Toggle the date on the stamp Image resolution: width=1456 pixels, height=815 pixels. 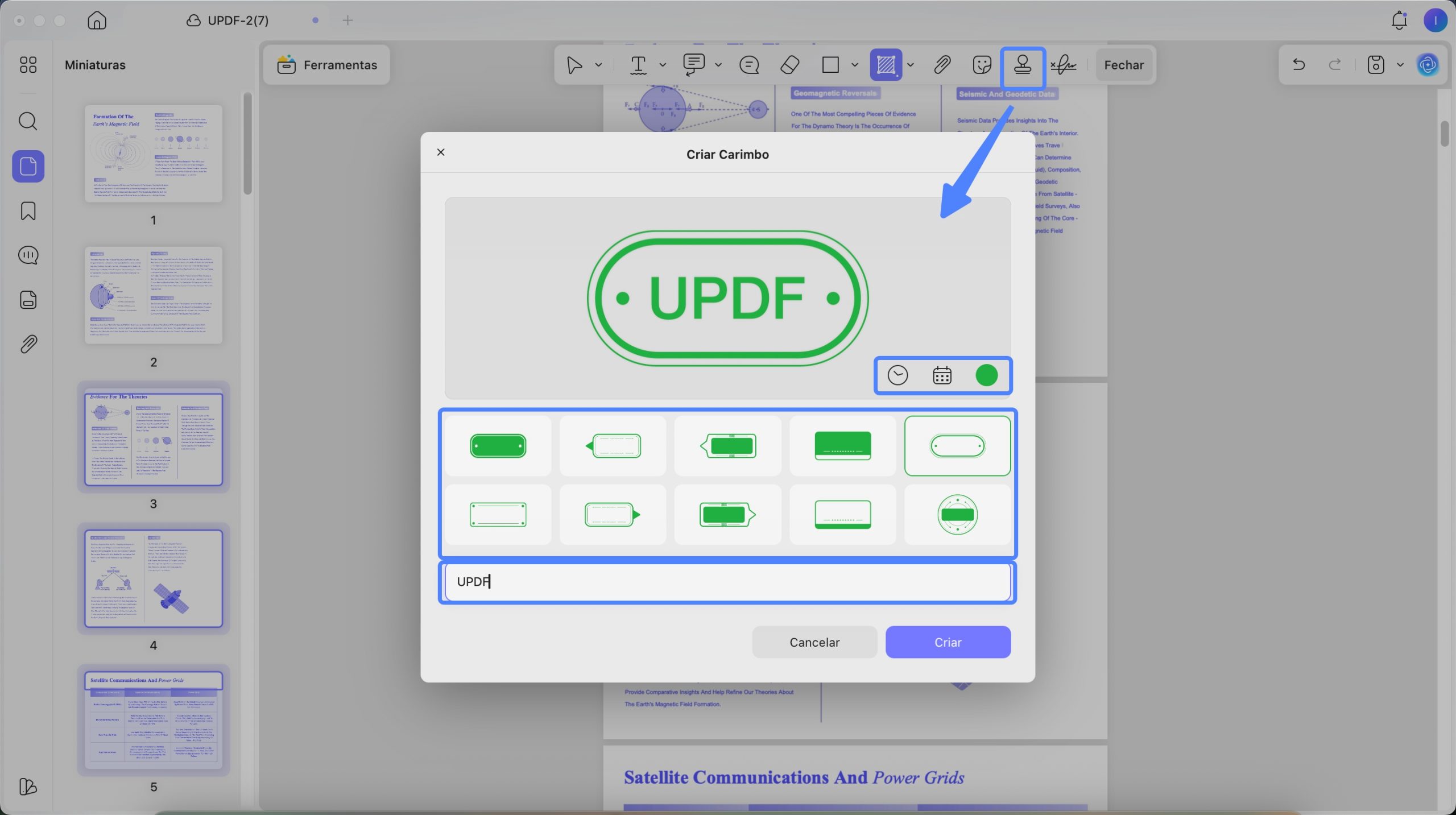click(x=942, y=375)
